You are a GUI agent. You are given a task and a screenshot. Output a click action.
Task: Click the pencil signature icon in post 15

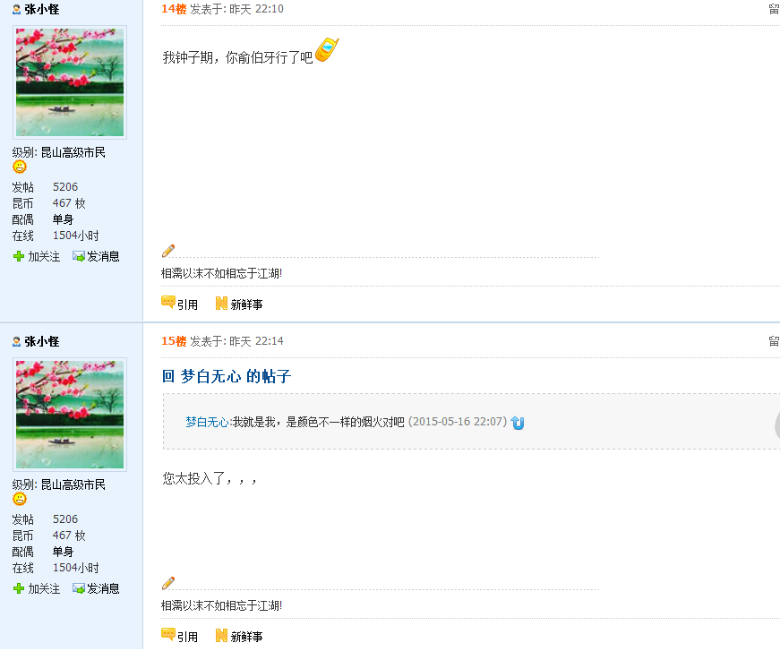(168, 583)
